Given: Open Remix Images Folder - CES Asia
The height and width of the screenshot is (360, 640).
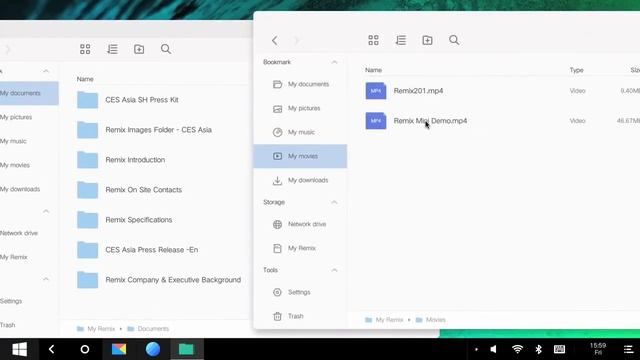Looking at the screenshot, I should coord(159,130).
